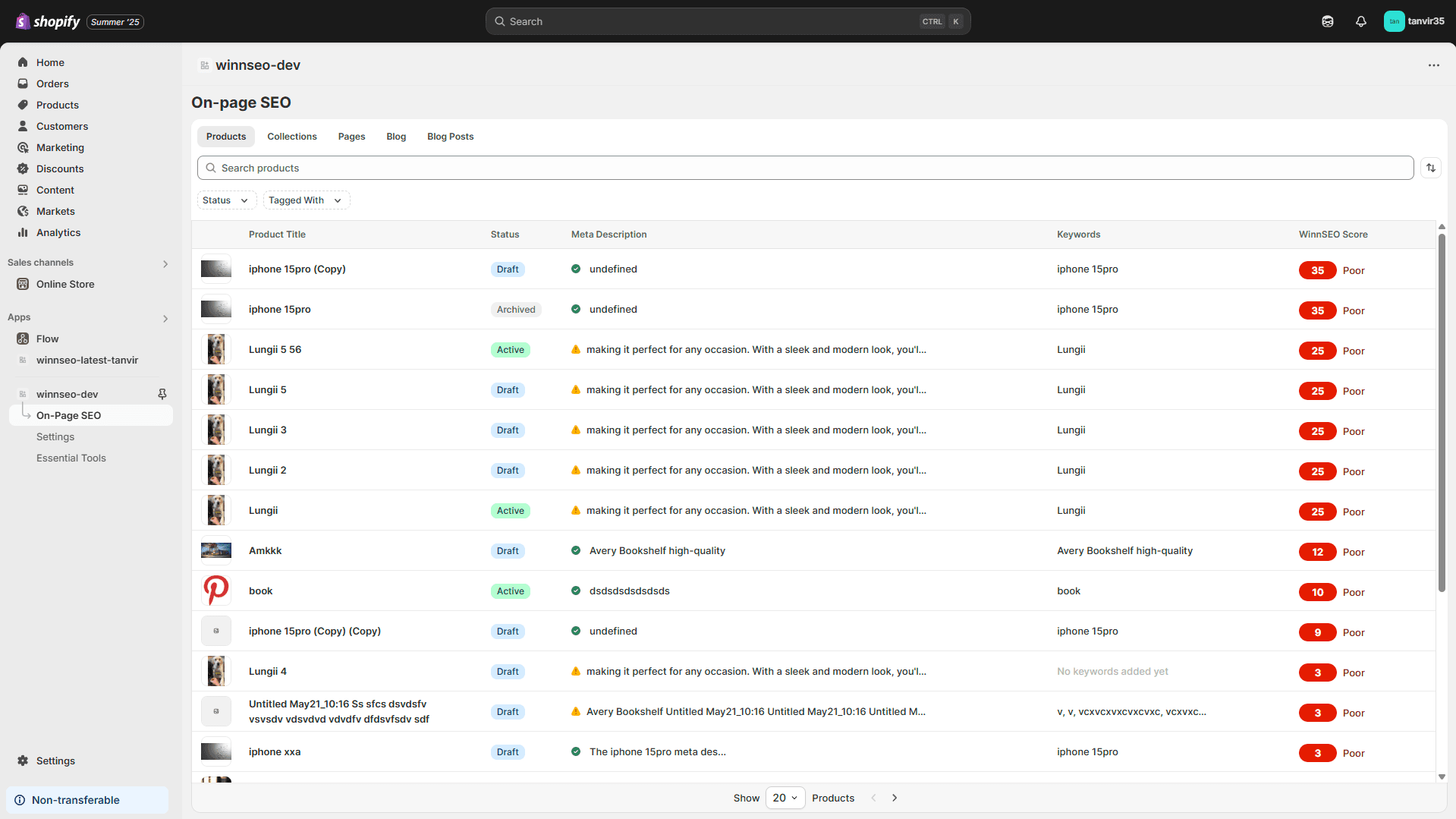This screenshot has height=819, width=1456.
Task: Open the three-dot more actions menu
Action: click(1433, 65)
